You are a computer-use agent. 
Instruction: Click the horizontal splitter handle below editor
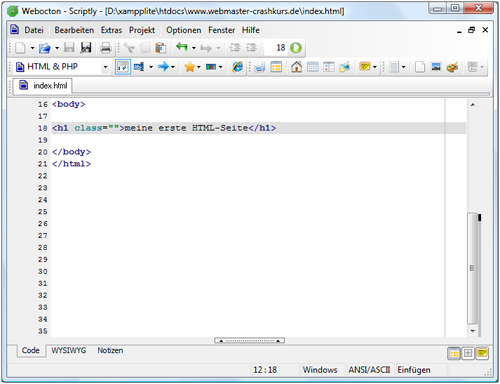point(249,340)
